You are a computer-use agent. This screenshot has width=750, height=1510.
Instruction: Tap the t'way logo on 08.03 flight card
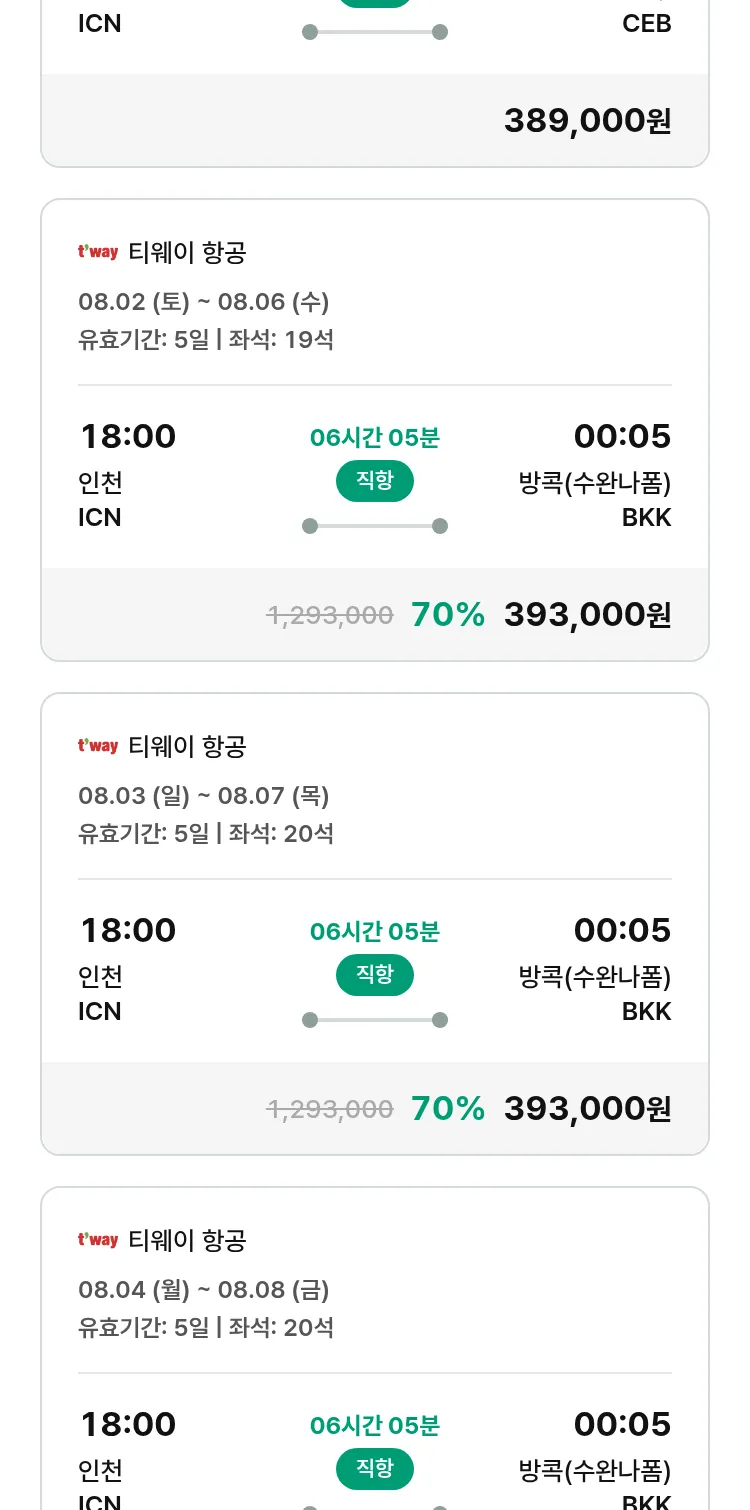[x=98, y=746]
